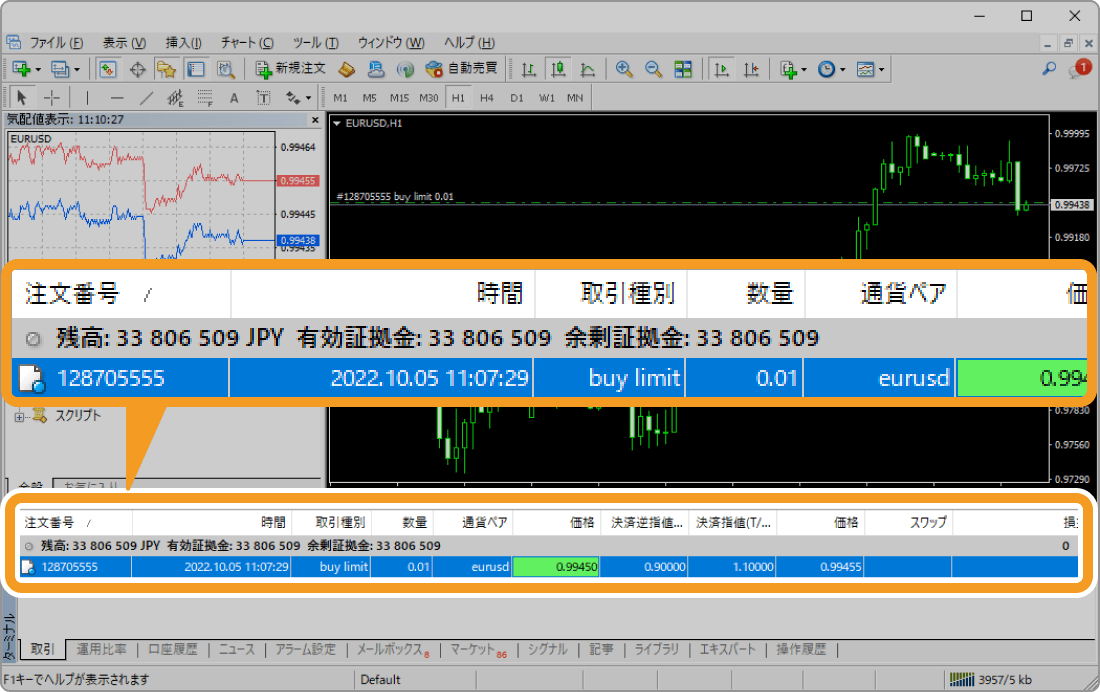The width and height of the screenshot is (1100, 692).
Task: Select the text A tool
Action: point(234,98)
